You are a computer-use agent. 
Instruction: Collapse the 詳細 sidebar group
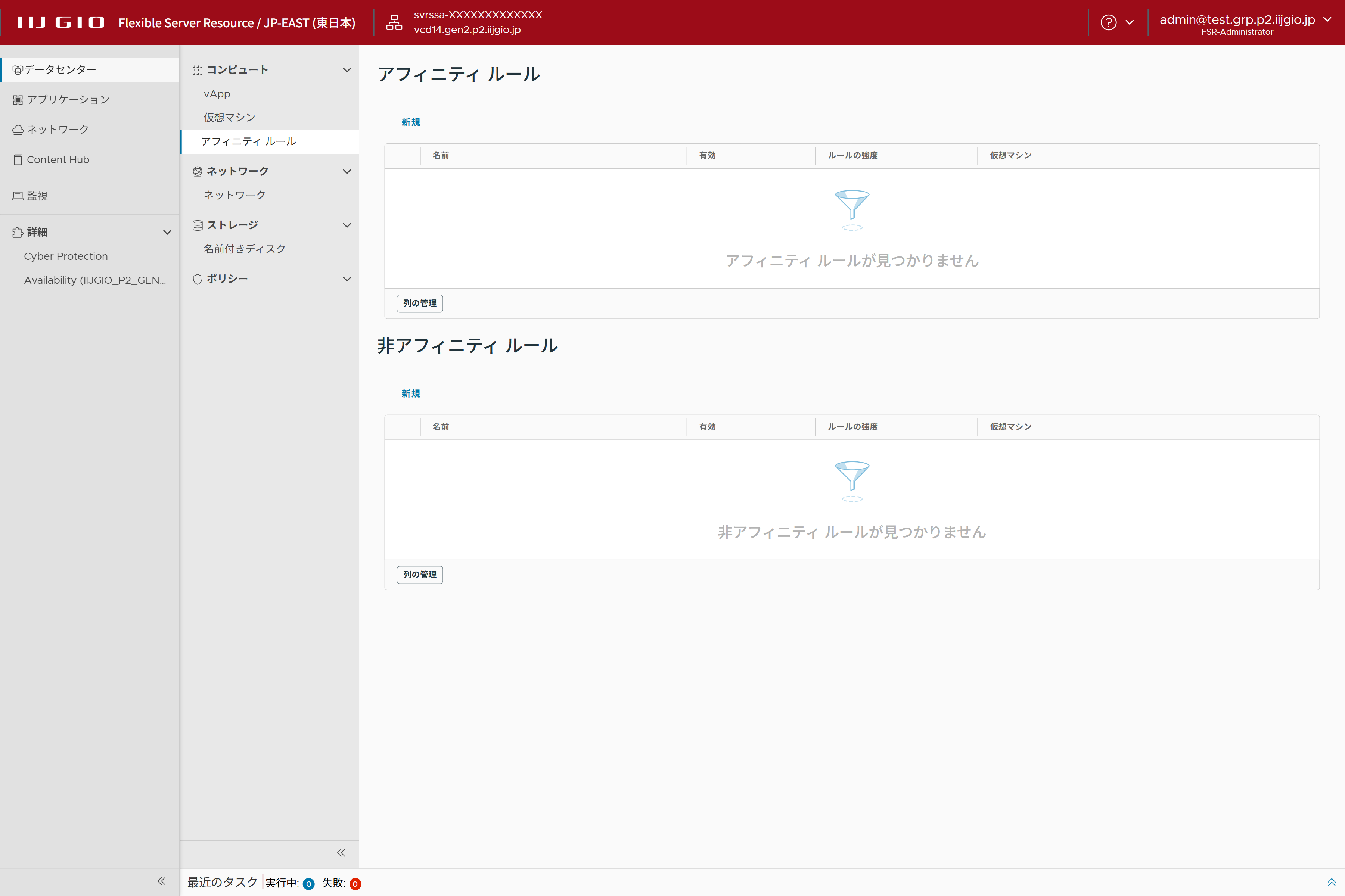tap(167, 232)
